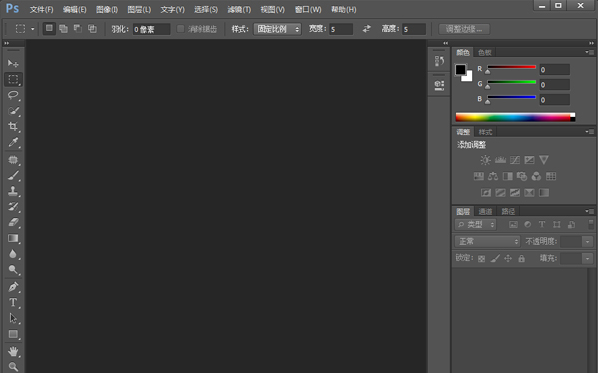Select the Gradient tool

coord(13,238)
